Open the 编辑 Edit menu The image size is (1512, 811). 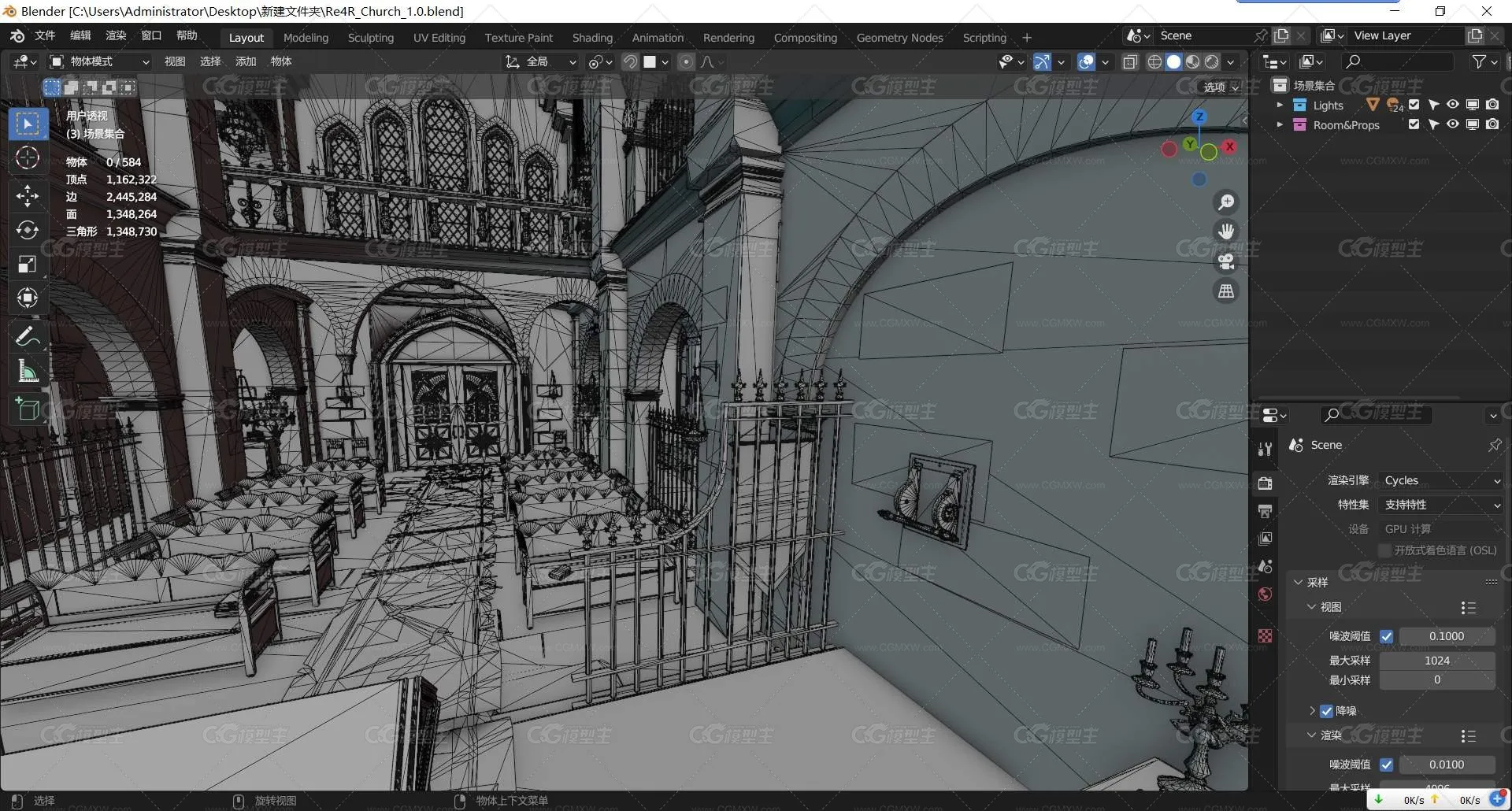coord(80,35)
